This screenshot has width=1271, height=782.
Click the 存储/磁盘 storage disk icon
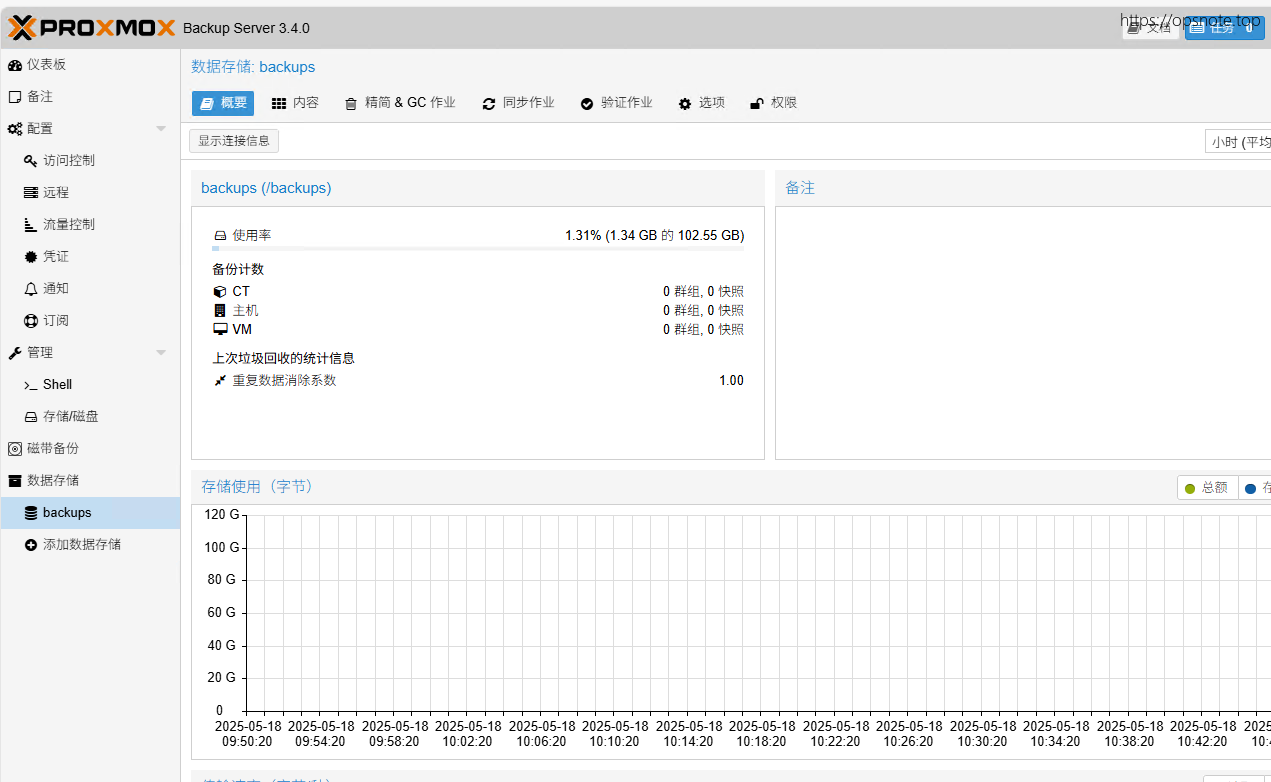pyautogui.click(x=31, y=417)
